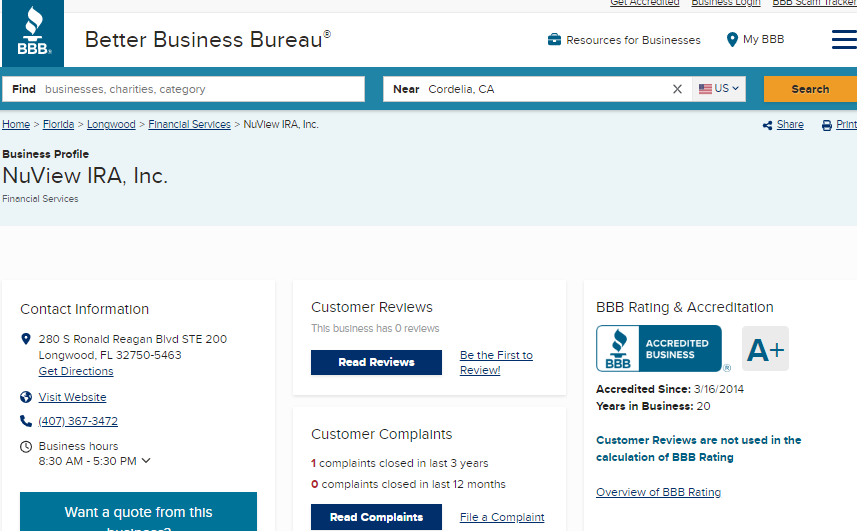
Task: Click the BBB torch logo
Action: (x=33, y=33)
